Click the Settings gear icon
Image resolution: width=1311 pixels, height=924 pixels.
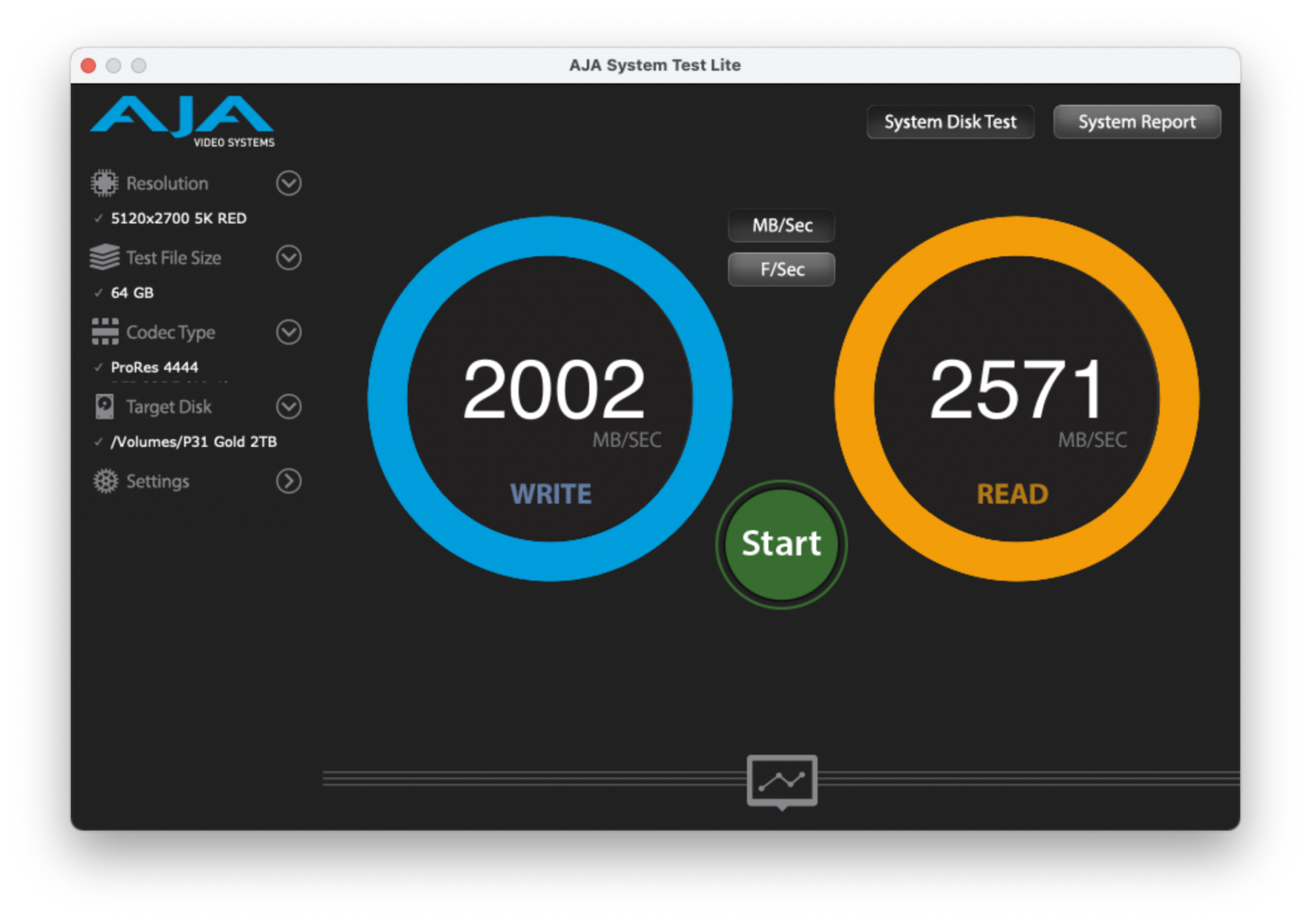tap(105, 481)
